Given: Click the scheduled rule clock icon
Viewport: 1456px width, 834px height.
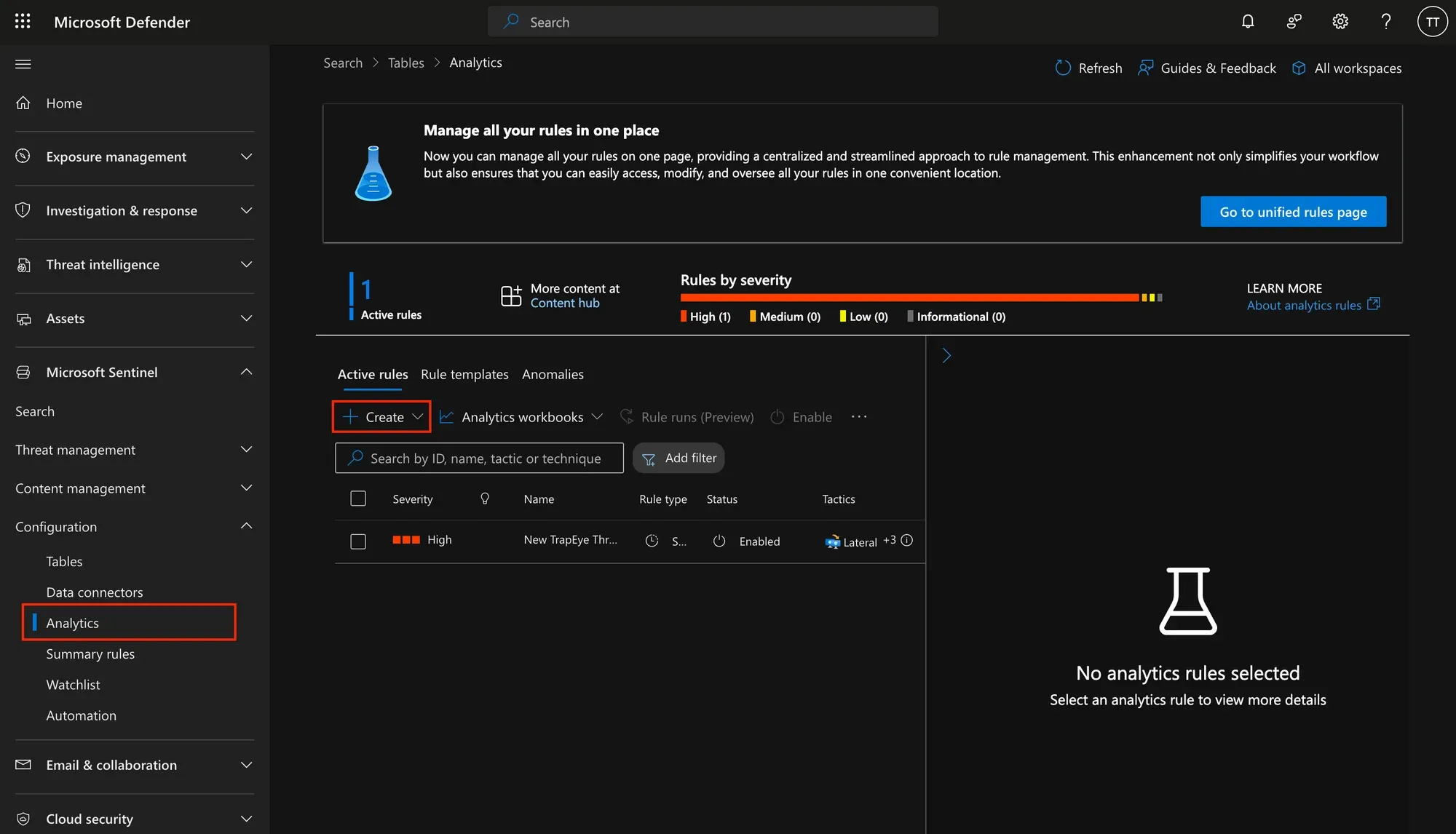Looking at the screenshot, I should point(652,541).
